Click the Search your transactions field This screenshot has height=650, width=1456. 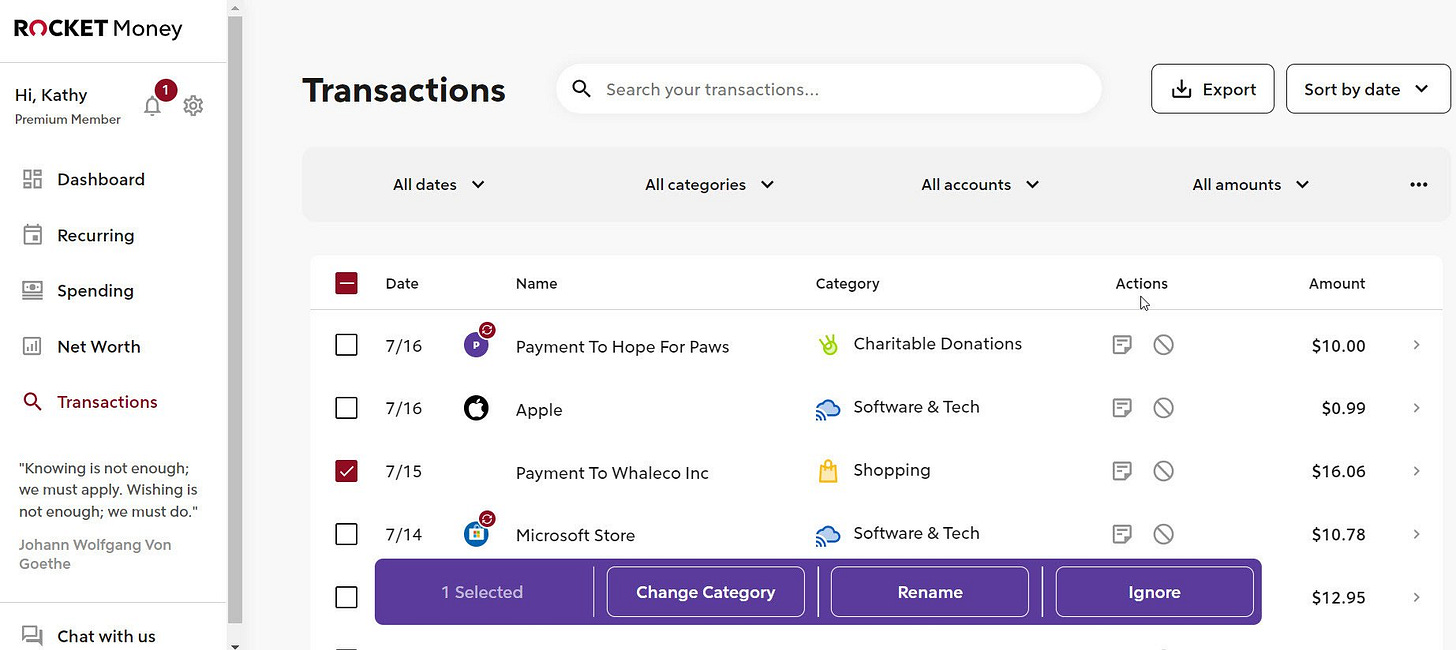[829, 89]
